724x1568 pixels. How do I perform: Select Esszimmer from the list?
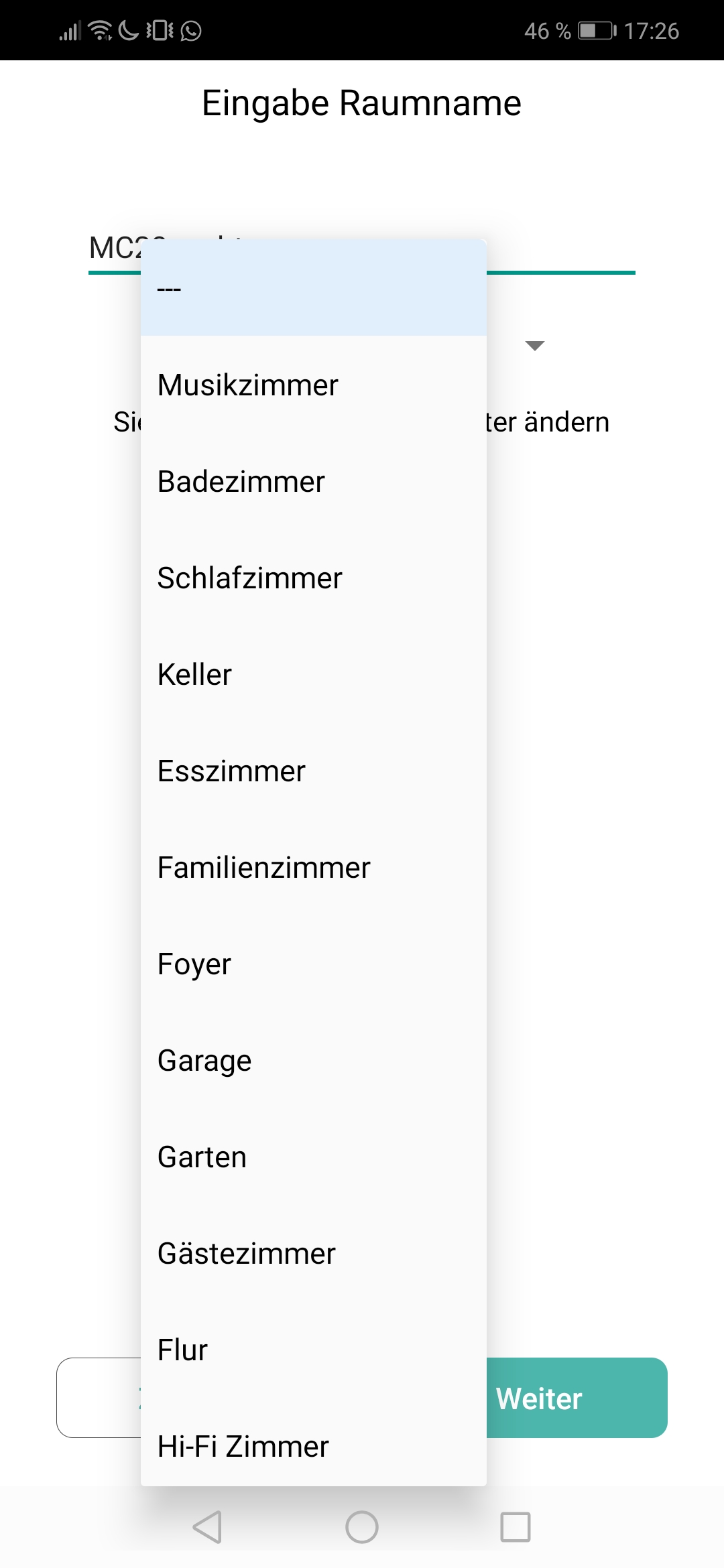[313, 771]
